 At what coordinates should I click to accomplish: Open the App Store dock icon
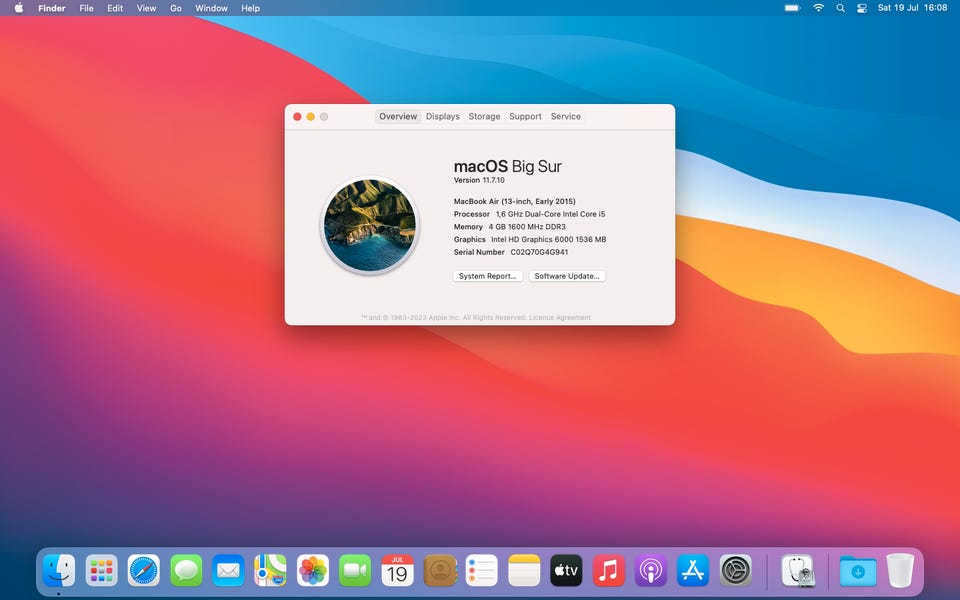tap(693, 571)
